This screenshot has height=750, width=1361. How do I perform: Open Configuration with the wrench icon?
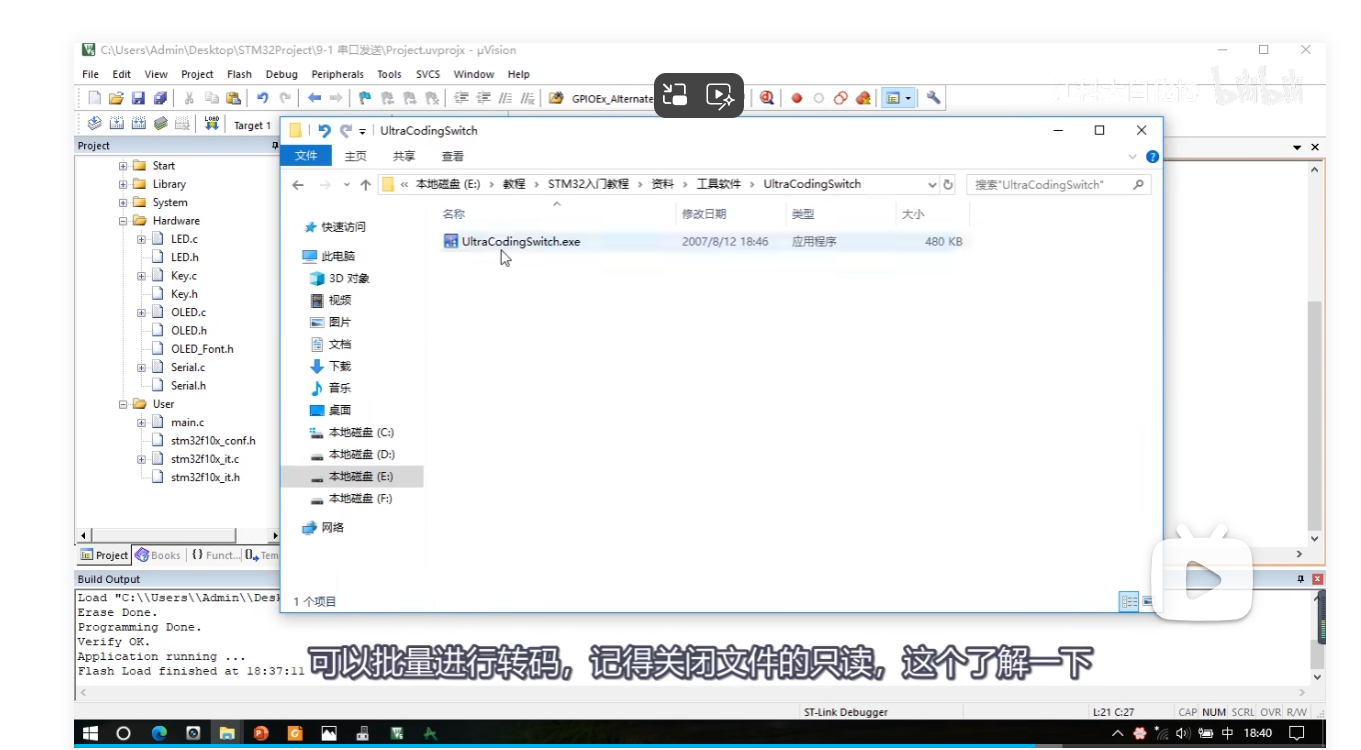933,98
